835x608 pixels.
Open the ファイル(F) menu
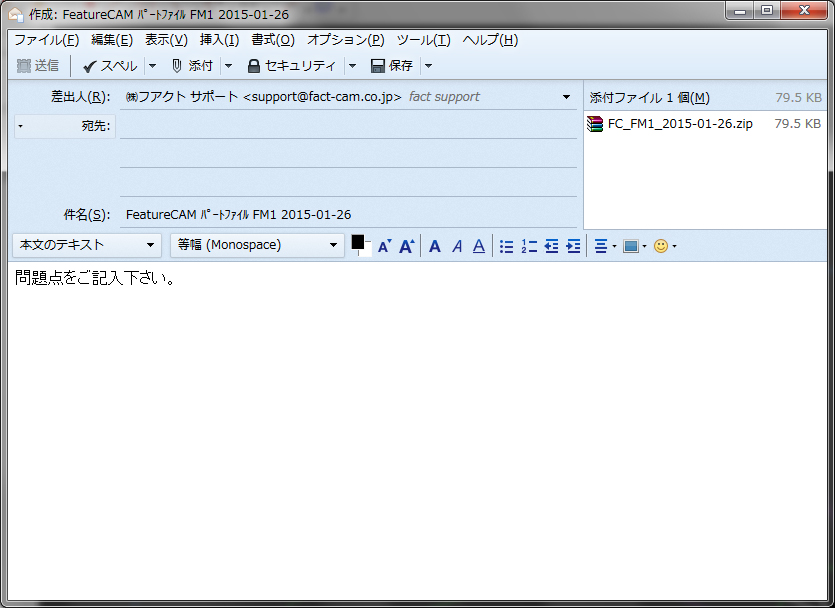[46, 40]
